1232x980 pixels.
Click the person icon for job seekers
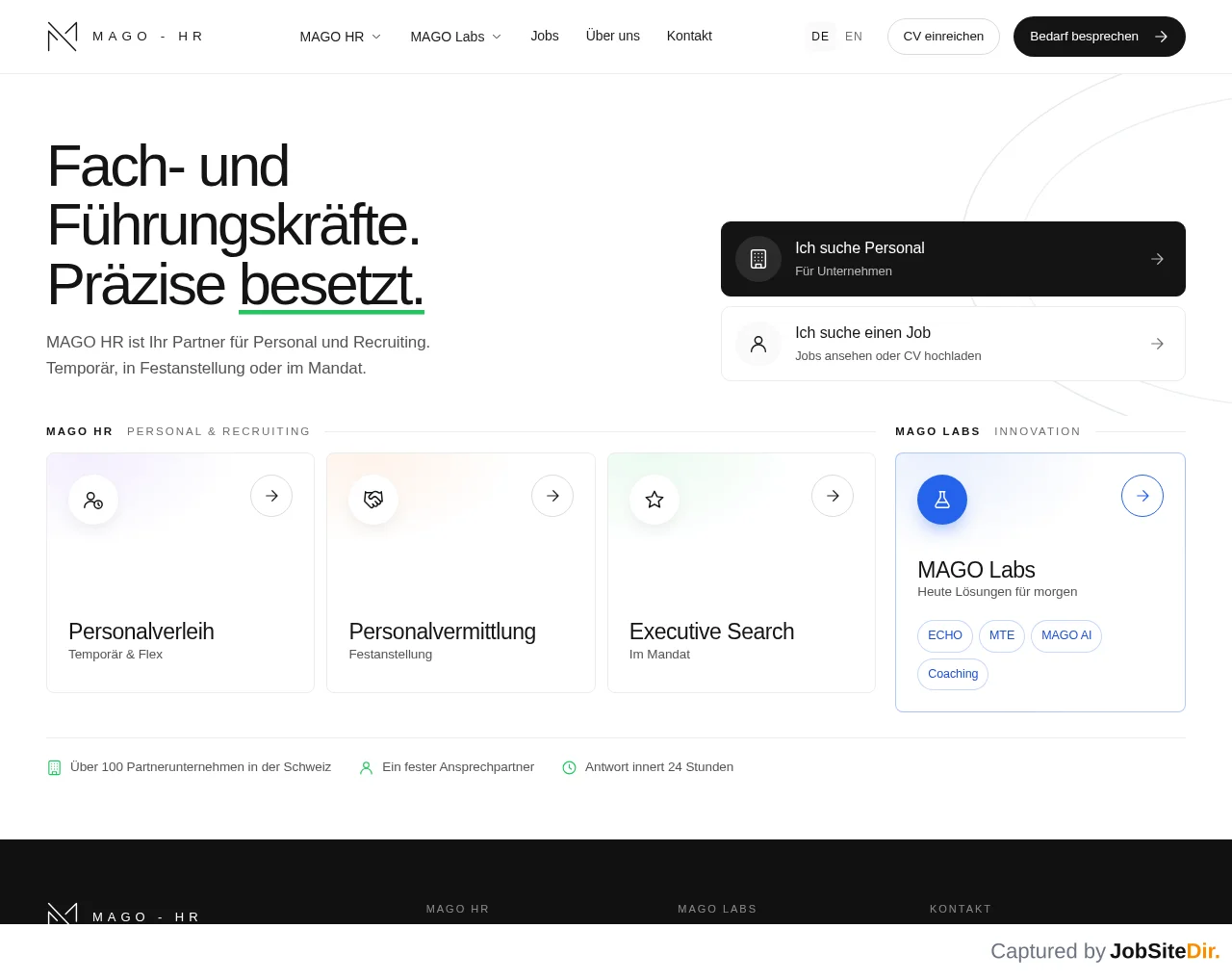click(x=758, y=344)
